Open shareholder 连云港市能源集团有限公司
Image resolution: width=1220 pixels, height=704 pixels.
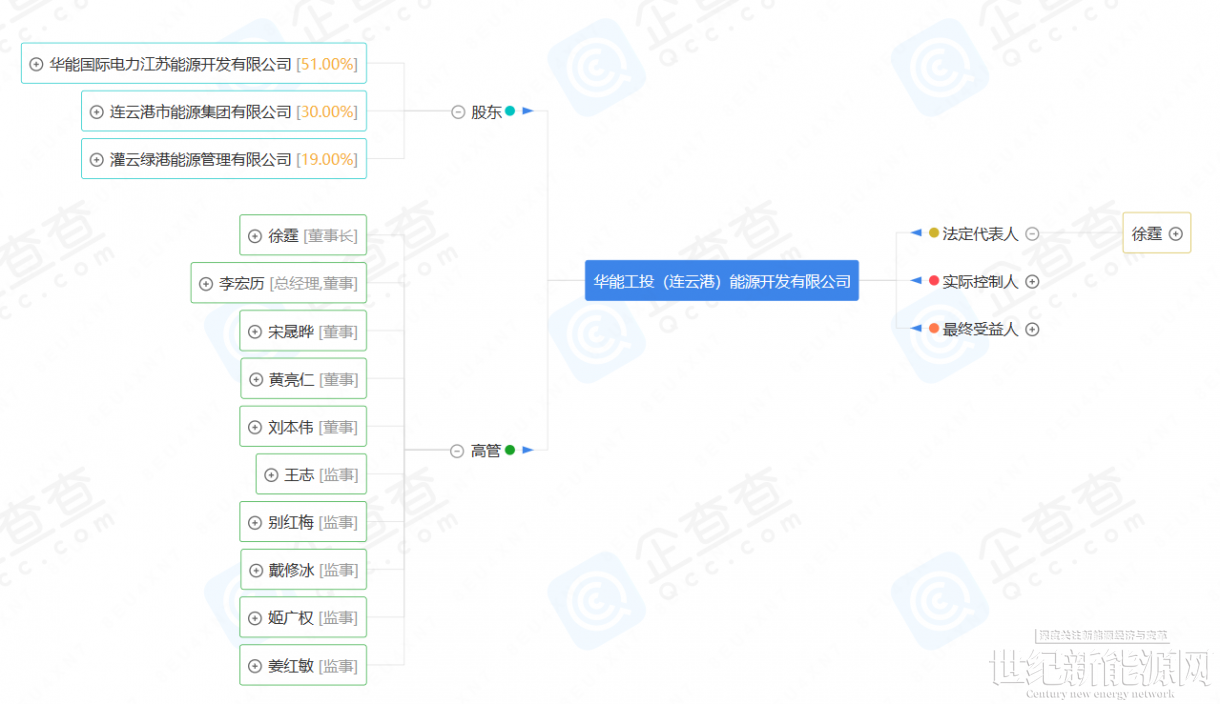201,112
